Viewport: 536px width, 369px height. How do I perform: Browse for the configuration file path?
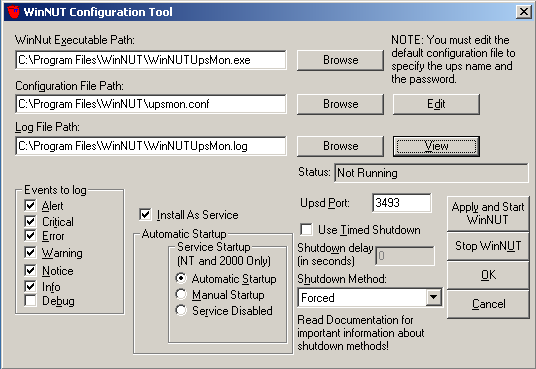point(340,104)
